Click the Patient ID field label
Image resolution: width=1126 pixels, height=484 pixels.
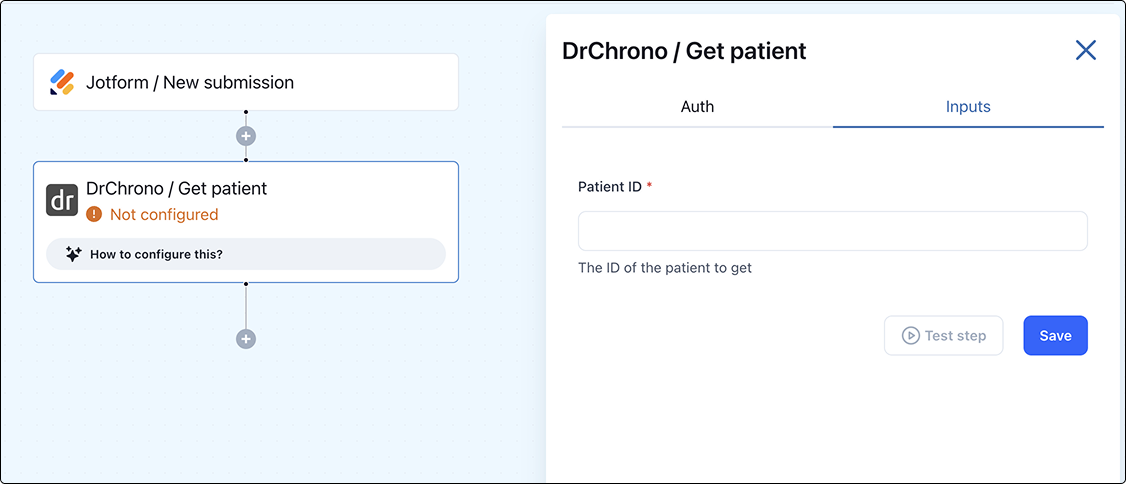pos(610,186)
